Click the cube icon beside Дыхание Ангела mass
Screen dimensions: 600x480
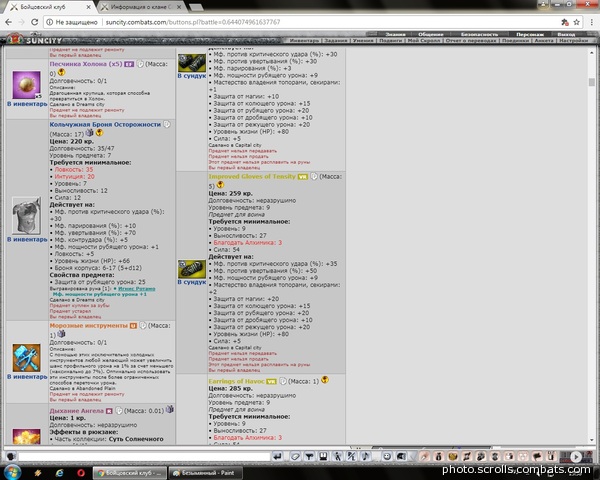[170, 409]
